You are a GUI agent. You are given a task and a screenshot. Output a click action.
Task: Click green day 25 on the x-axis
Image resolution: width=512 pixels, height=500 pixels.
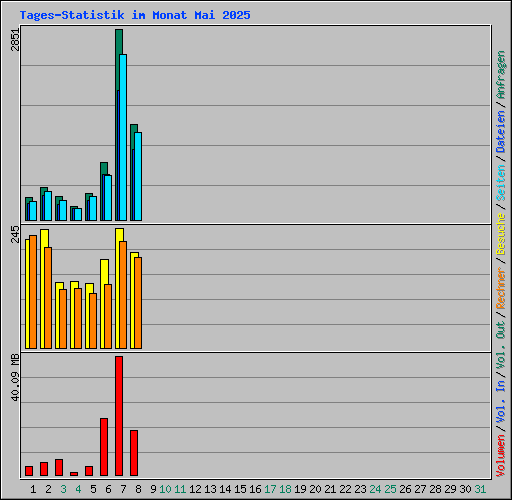click(390, 489)
